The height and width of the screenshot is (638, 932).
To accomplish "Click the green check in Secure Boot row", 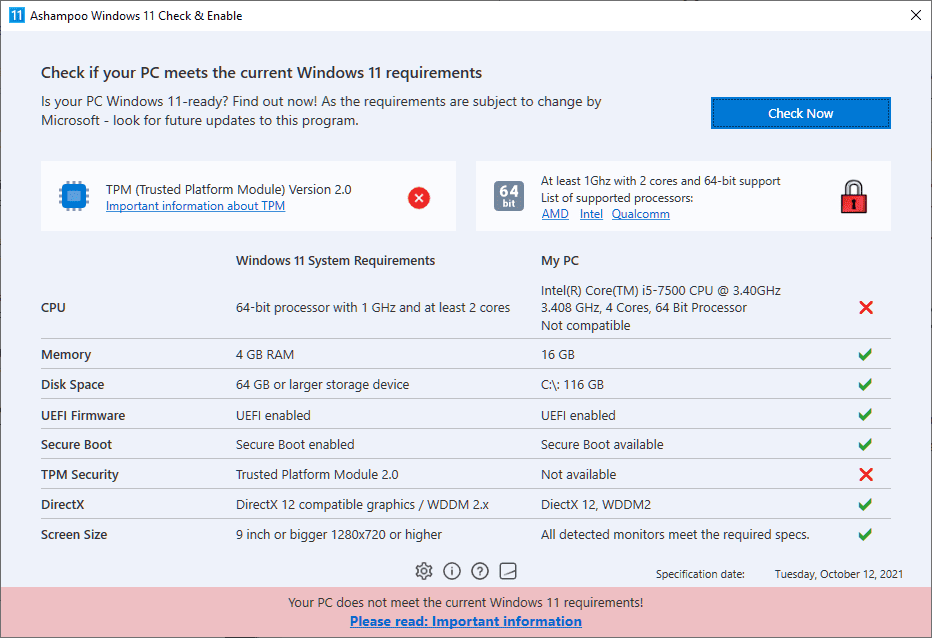I will click(866, 444).
